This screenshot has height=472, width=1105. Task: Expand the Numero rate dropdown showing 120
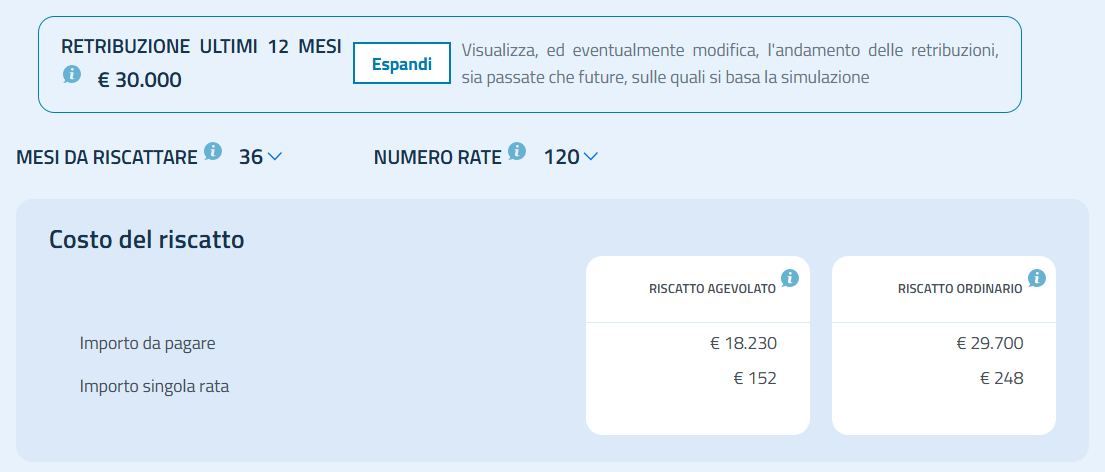tap(570, 157)
